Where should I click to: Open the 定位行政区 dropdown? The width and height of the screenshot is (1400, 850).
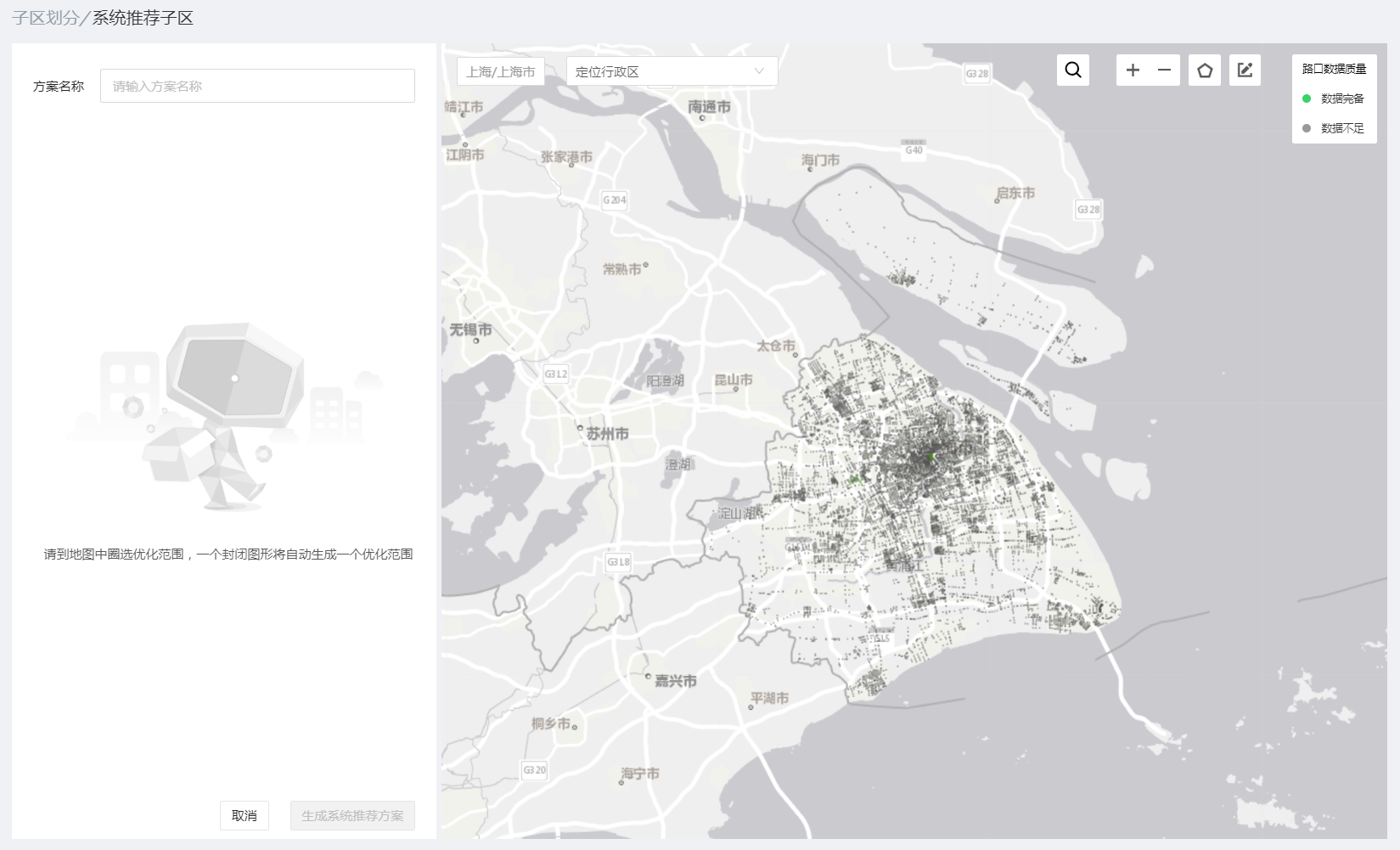(x=672, y=71)
